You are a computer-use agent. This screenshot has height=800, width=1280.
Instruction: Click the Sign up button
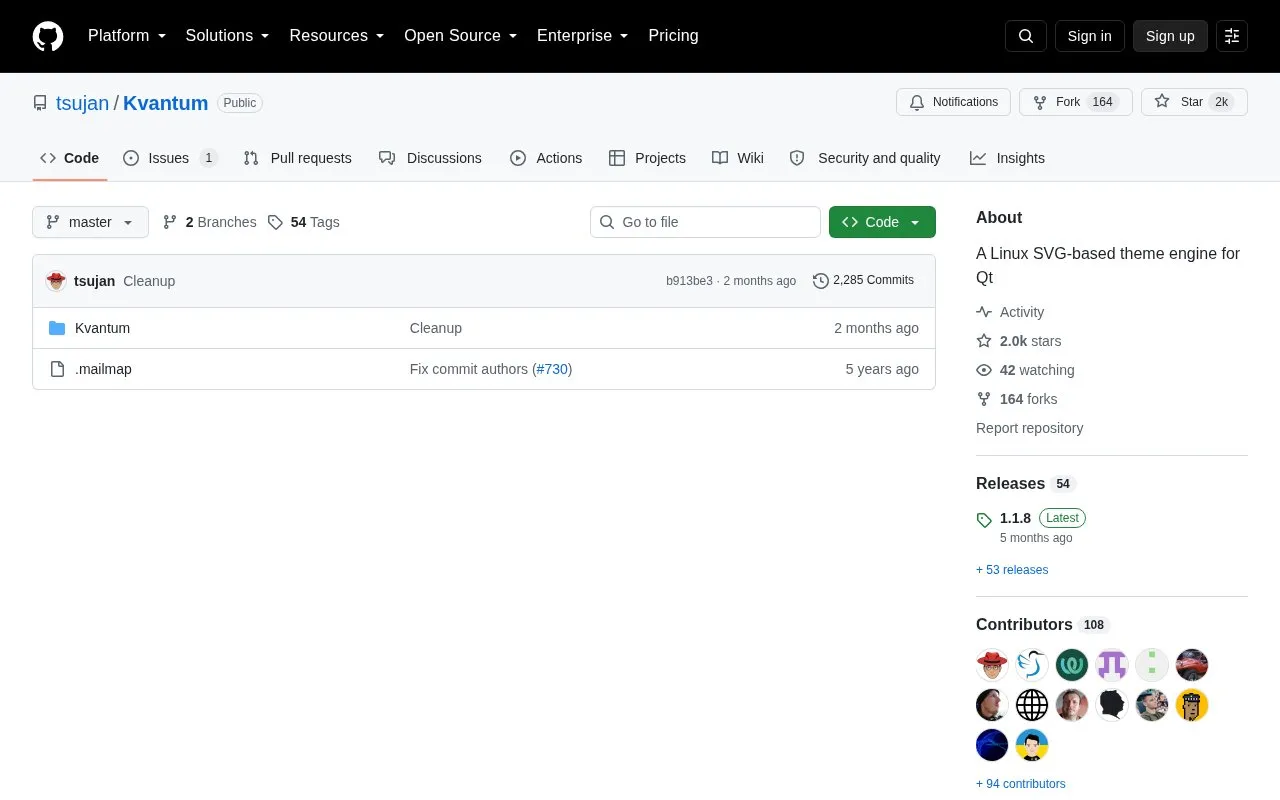1170,36
